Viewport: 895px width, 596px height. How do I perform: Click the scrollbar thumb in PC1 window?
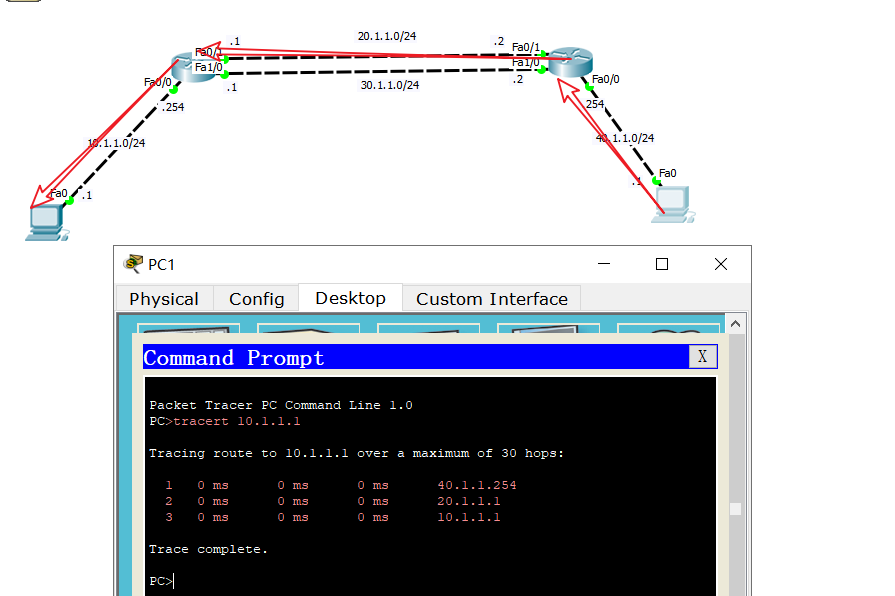[736, 509]
